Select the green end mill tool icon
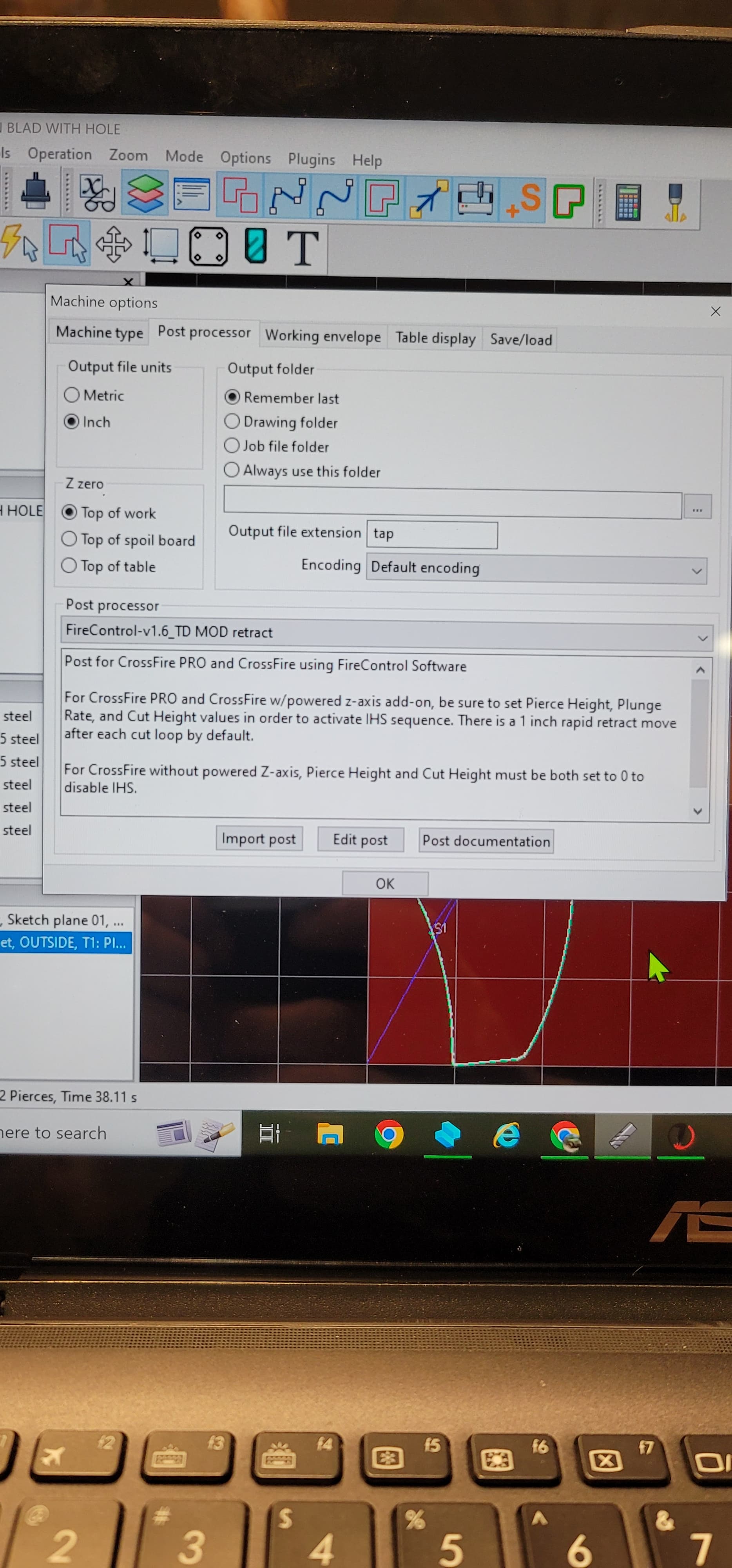Image resolution: width=732 pixels, height=1568 pixels. pos(255,246)
